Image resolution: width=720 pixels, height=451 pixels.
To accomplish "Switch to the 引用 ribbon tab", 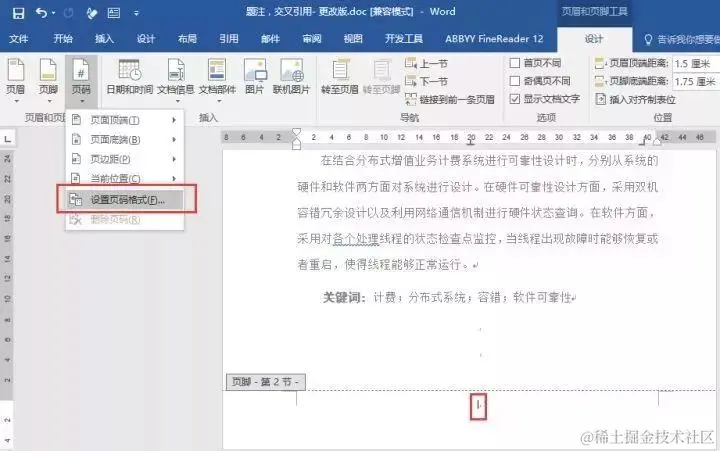I will [x=229, y=39].
